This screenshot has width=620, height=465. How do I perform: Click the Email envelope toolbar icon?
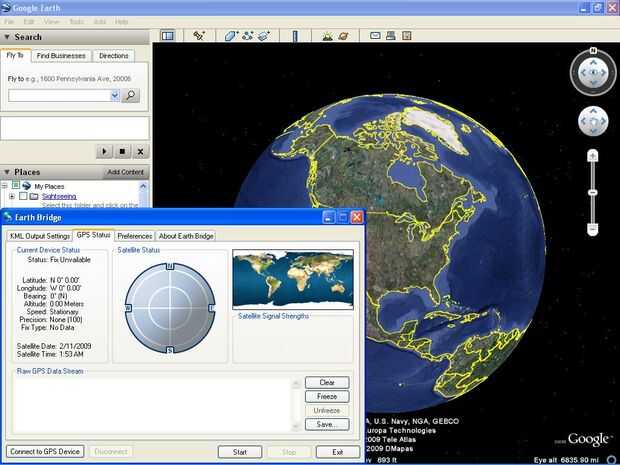375,36
